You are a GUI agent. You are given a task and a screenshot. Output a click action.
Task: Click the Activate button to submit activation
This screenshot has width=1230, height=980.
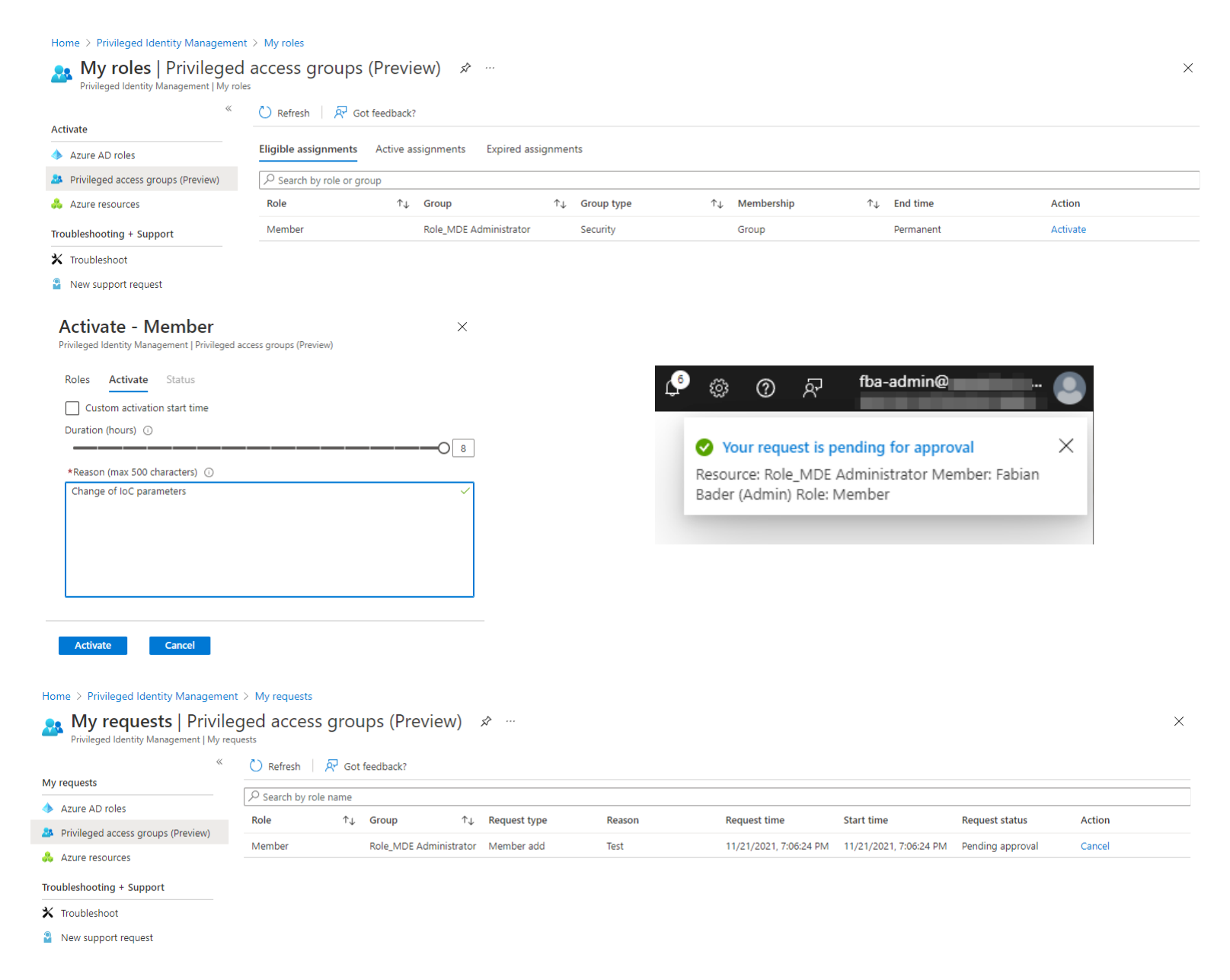(x=92, y=645)
